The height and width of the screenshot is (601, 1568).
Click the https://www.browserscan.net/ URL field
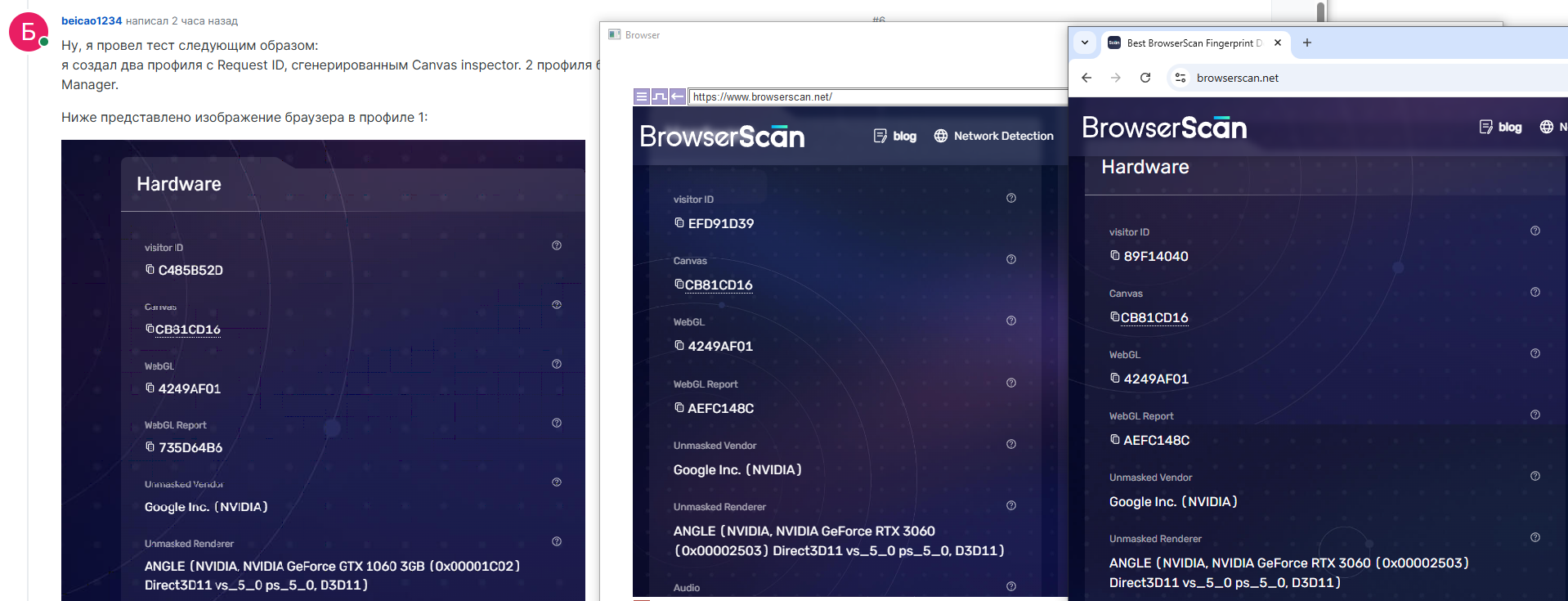pos(875,96)
